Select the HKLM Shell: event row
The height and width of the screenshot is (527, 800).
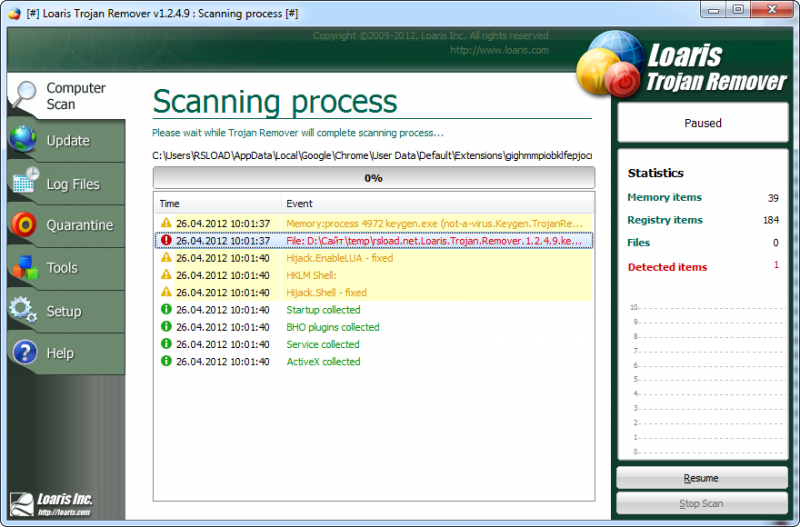pyautogui.click(x=374, y=275)
